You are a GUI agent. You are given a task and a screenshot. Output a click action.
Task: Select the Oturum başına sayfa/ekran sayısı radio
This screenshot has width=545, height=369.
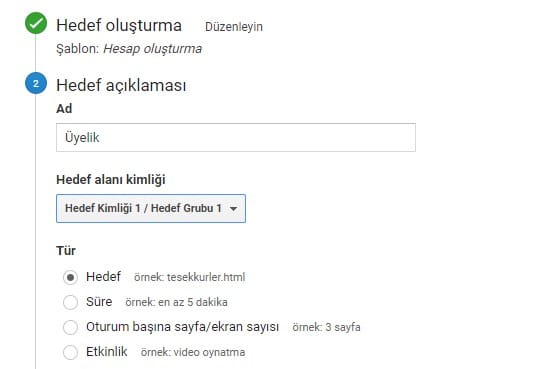[x=70, y=327]
